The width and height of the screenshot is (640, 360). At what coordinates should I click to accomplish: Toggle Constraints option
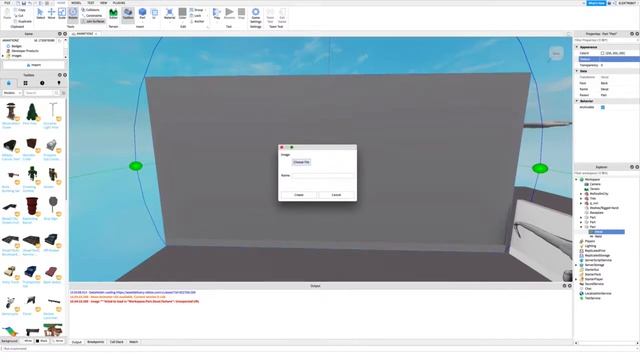(x=91, y=16)
